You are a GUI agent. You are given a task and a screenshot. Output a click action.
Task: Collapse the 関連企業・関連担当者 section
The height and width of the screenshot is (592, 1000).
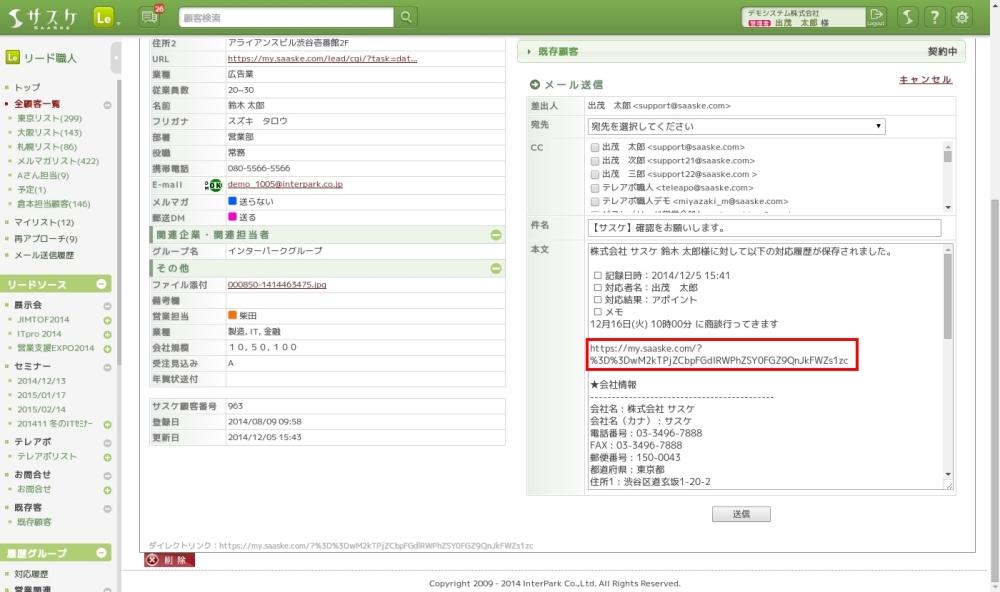(496, 235)
